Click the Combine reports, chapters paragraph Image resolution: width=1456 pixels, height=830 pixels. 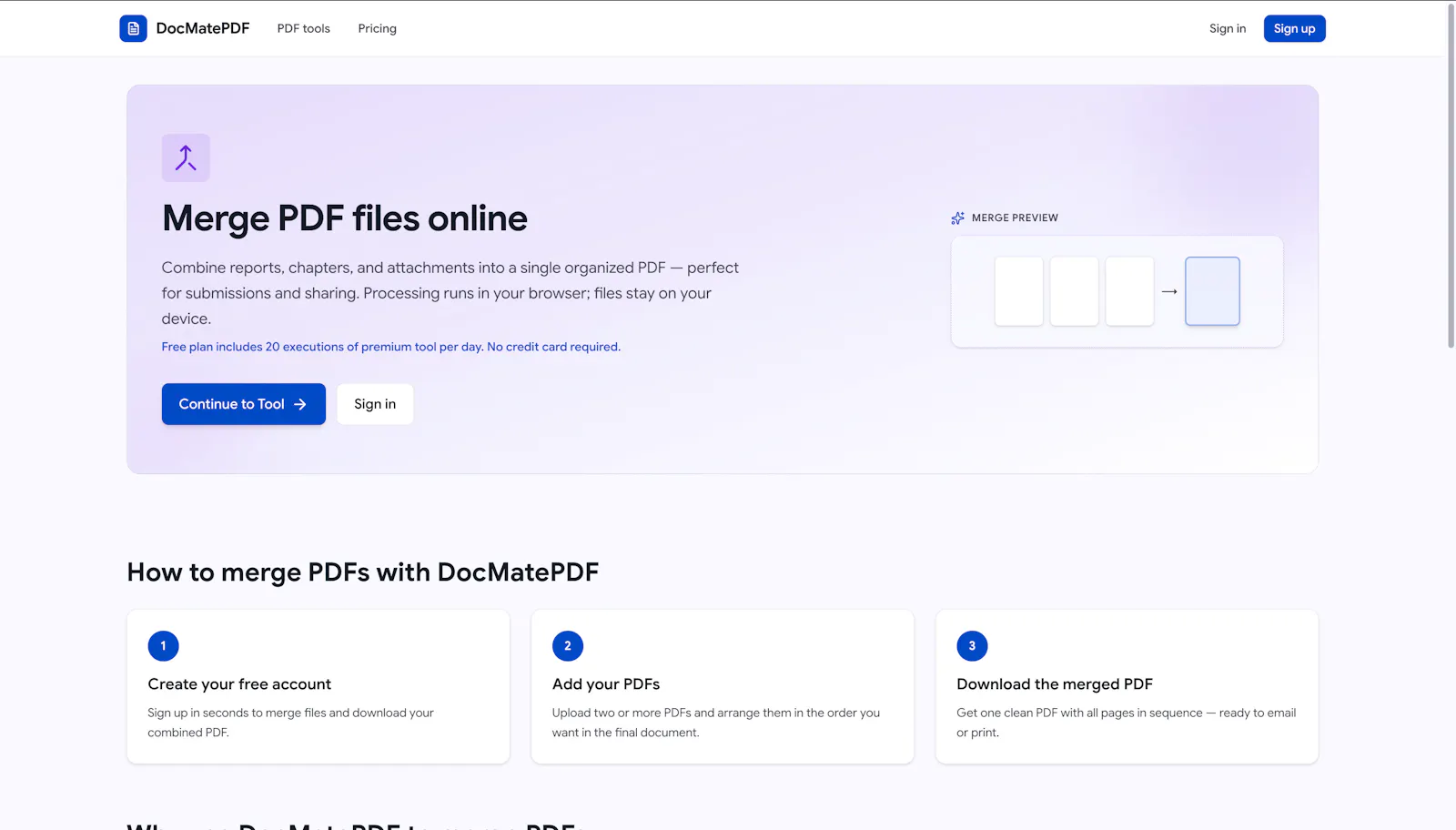tap(450, 293)
